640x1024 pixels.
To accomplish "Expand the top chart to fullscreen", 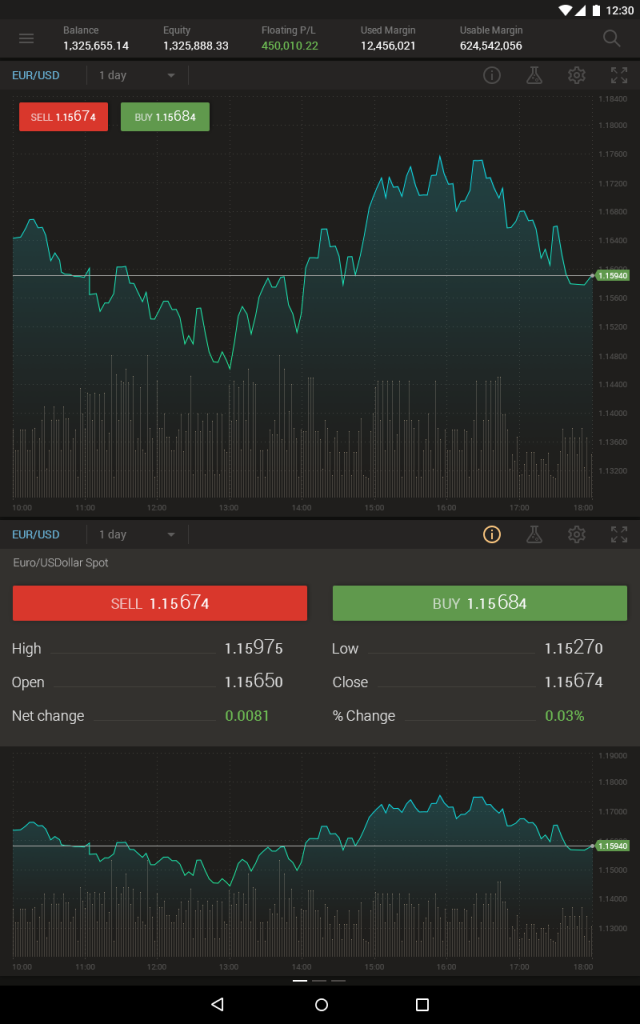I will [x=617, y=74].
